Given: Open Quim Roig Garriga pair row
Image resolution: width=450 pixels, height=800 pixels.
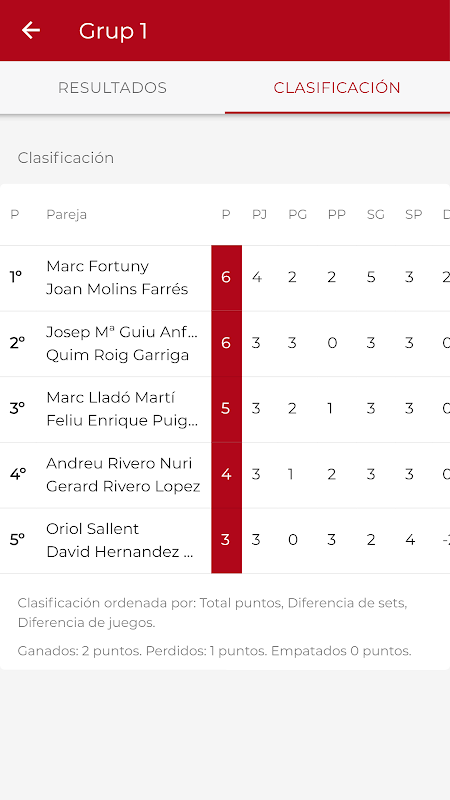Looking at the screenshot, I should click(x=225, y=343).
